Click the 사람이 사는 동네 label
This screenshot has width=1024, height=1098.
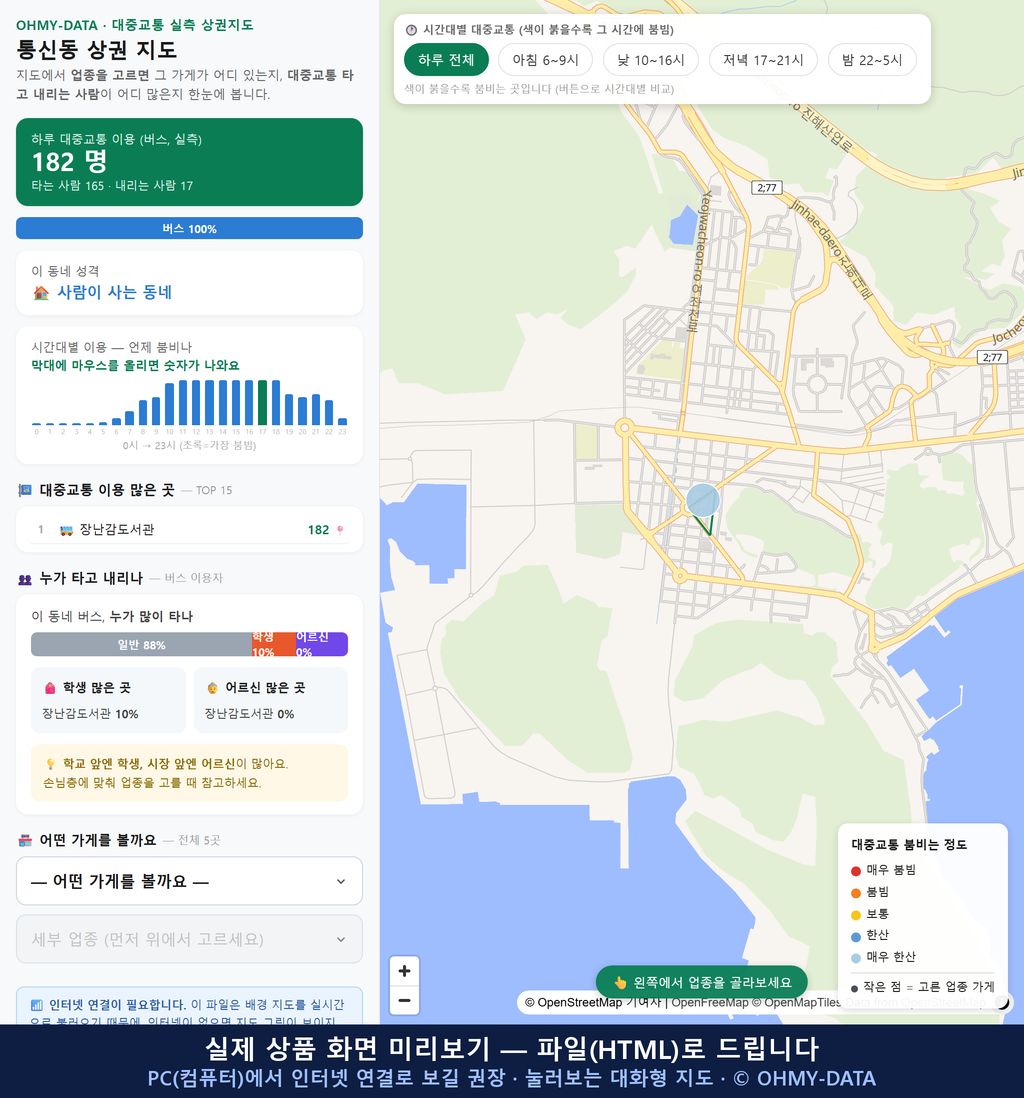point(114,292)
